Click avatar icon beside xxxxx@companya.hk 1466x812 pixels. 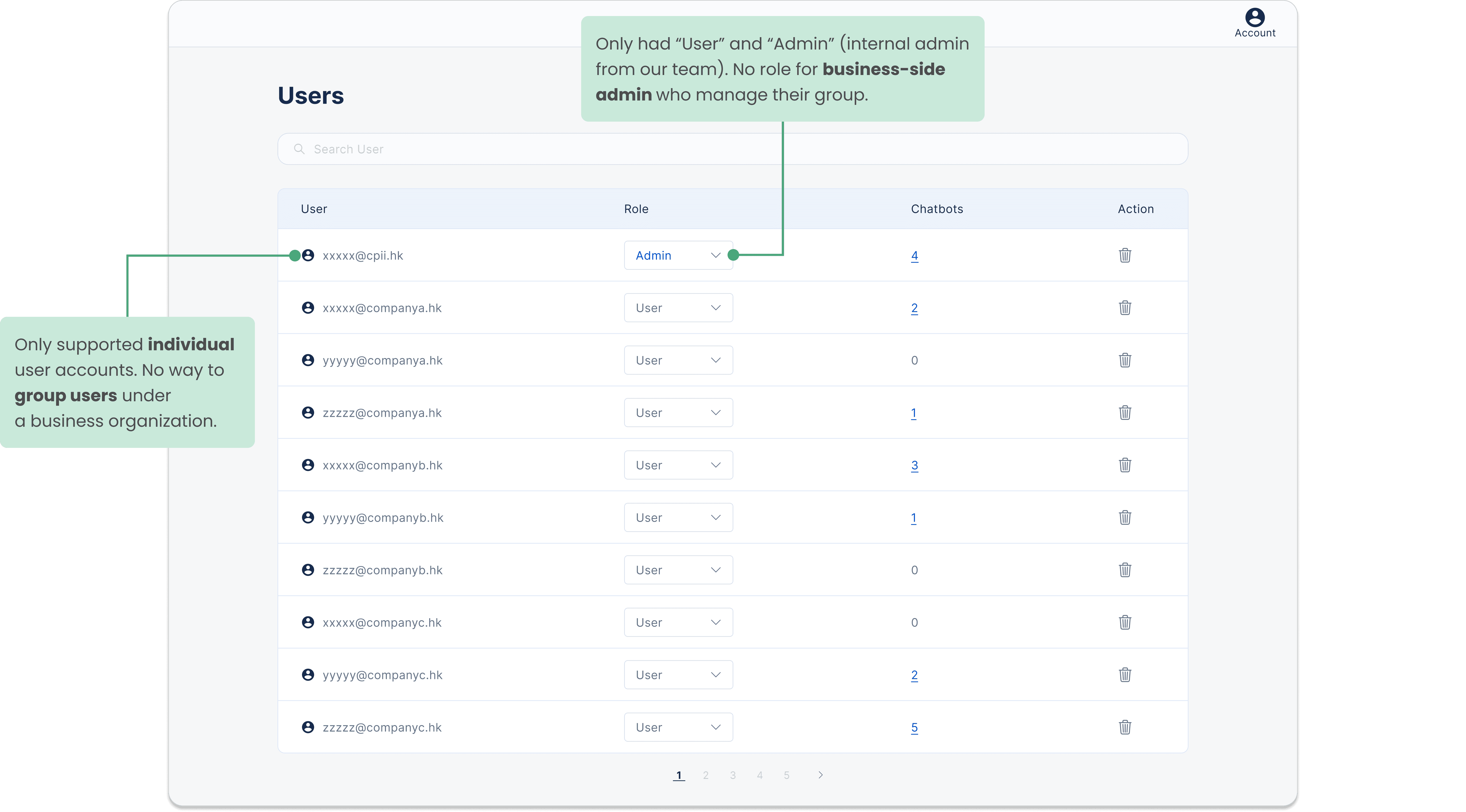pyautogui.click(x=308, y=308)
